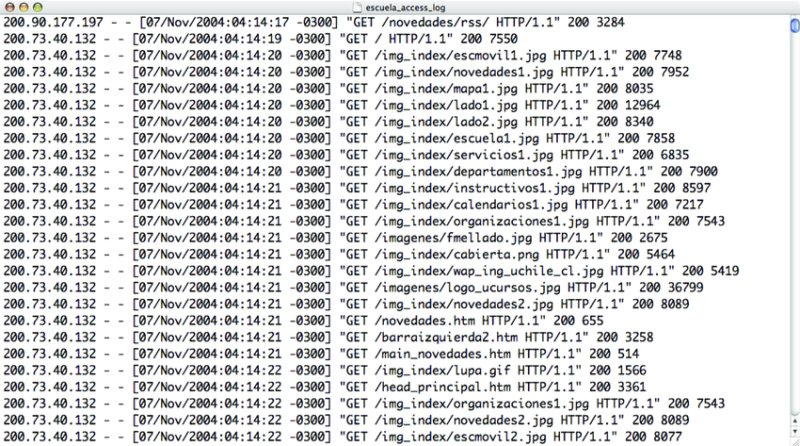Click the IP address 200.90.177.197
The width and height of the screenshot is (800, 446).
[53, 22]
